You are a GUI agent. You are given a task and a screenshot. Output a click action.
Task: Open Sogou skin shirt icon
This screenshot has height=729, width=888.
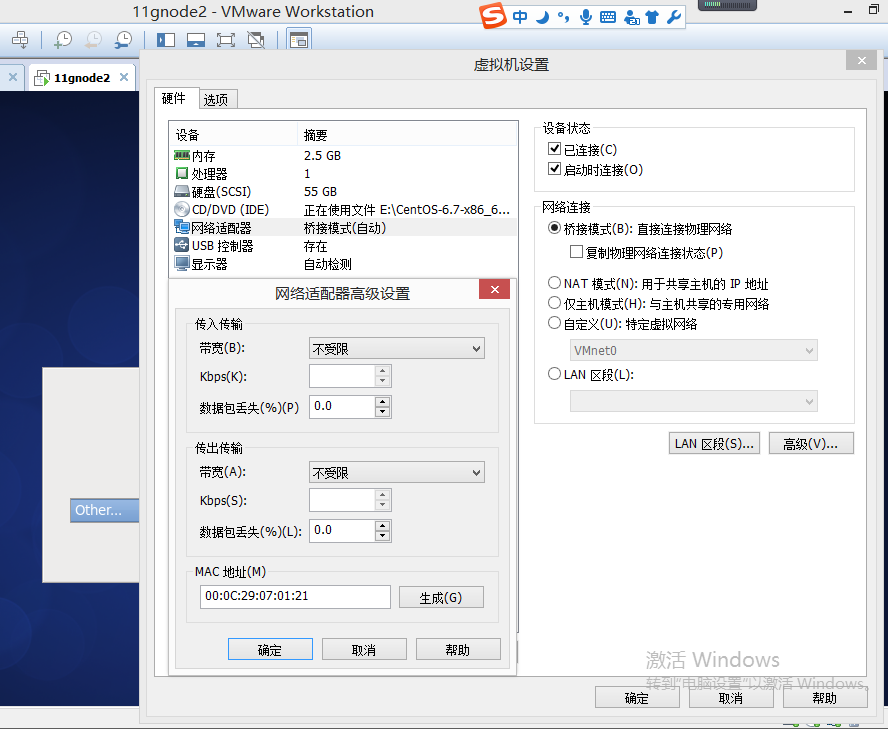[652, 17]
